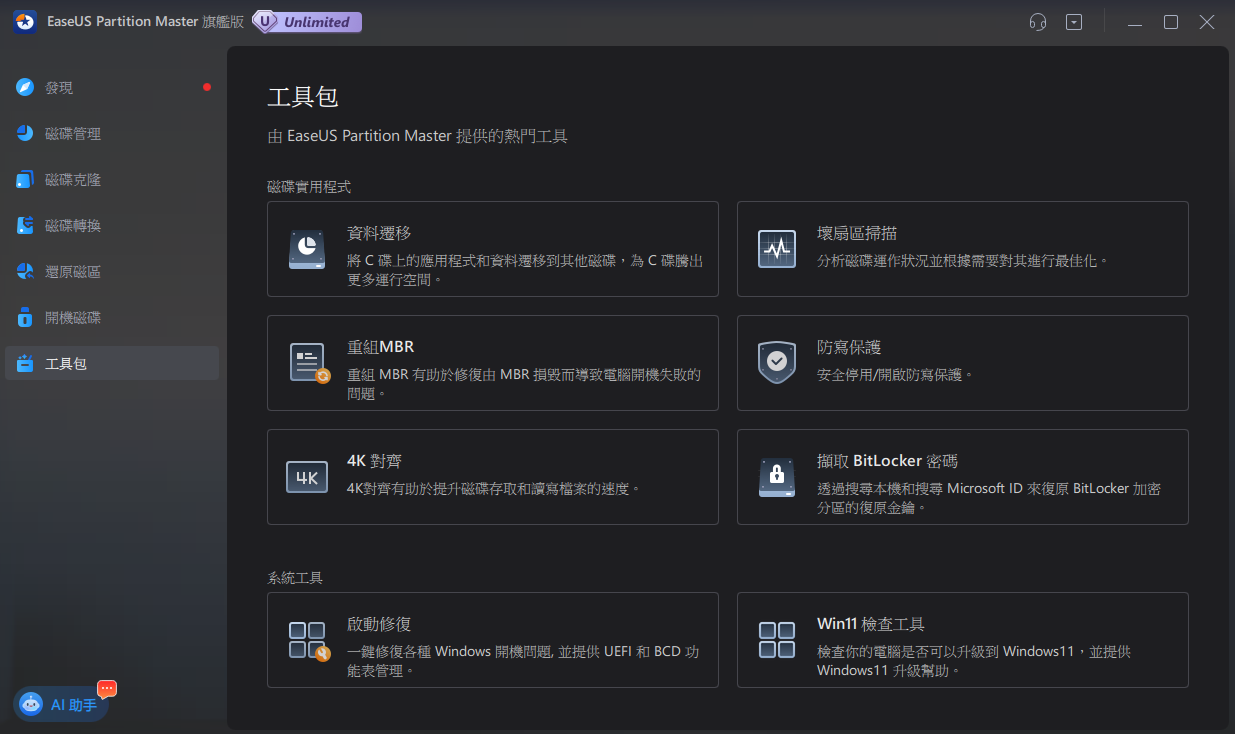Open the 擷取 BitLocker 密碼 lock icon
Screen dimensions: 1235x734
[777, 478]
